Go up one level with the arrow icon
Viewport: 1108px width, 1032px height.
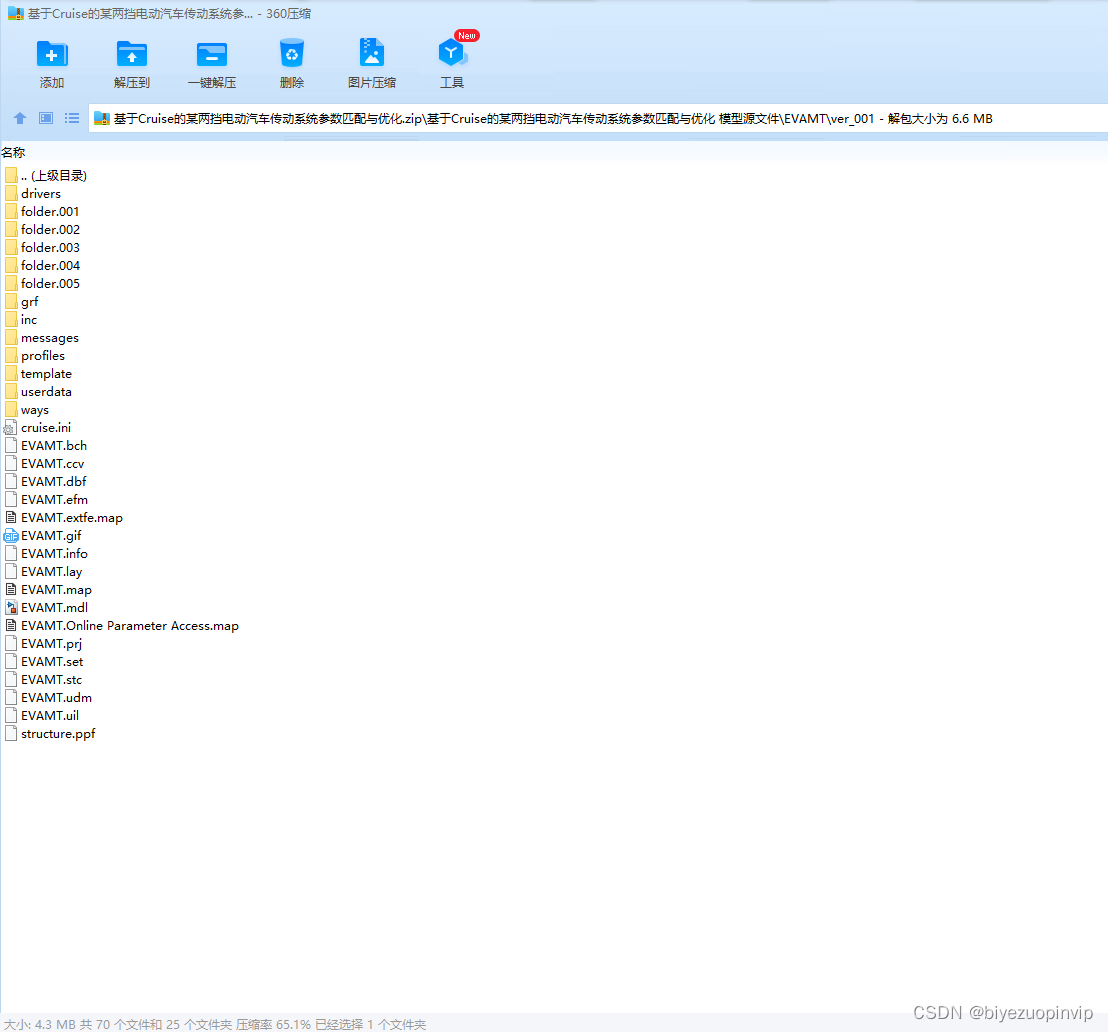click(20, 118)
